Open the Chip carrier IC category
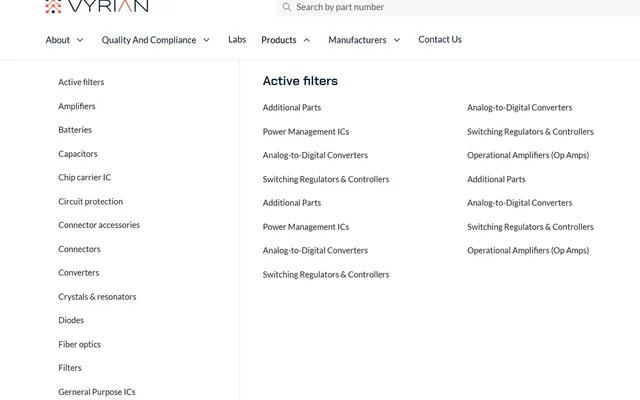The width and height of the screenshot is (640, 400). [84, 178]
